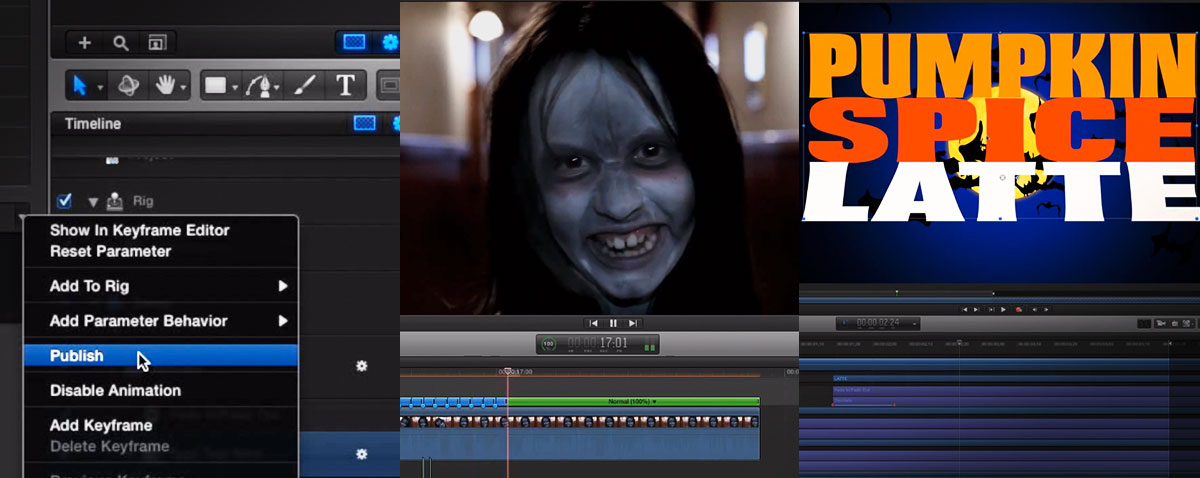Toggle the Rig layer checkbox
This screenshot has width=1200, height=478.
tap(65, 201)
